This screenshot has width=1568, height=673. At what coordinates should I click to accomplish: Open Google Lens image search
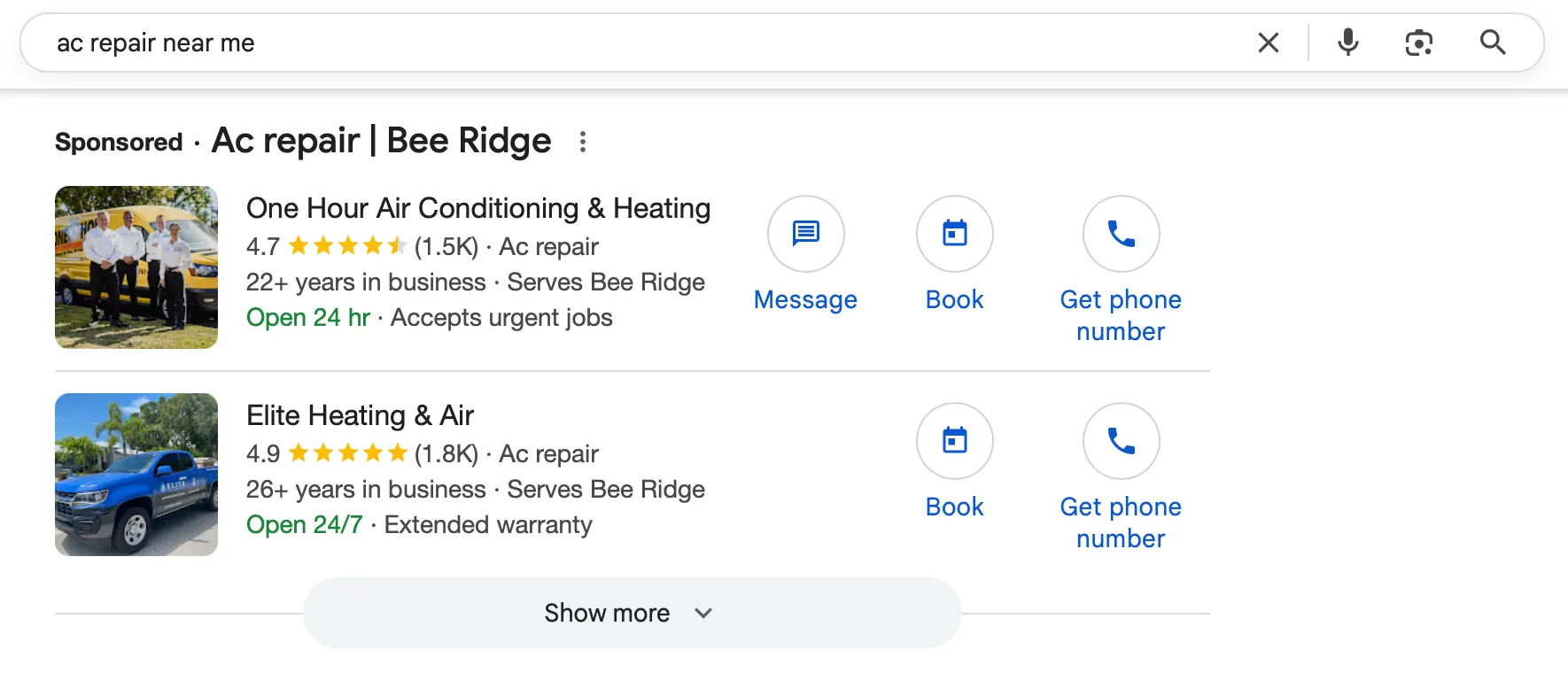click(1418, 42)
